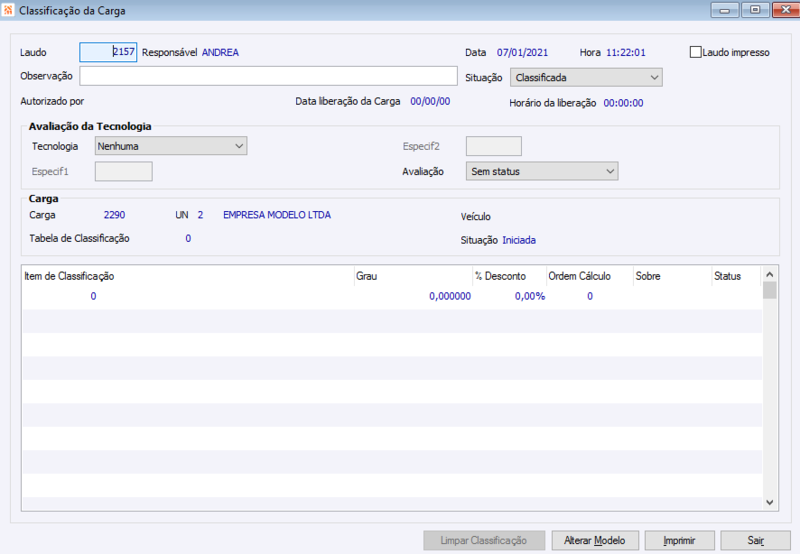Click the Laudo number field 2157

[x=108, y=52]
